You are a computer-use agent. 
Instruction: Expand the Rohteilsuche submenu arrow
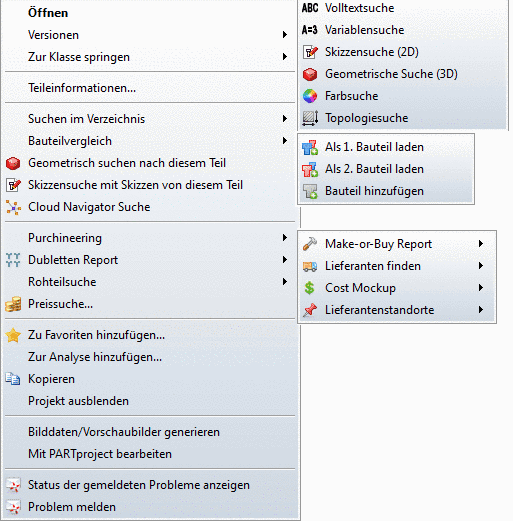tap(285, 282)
